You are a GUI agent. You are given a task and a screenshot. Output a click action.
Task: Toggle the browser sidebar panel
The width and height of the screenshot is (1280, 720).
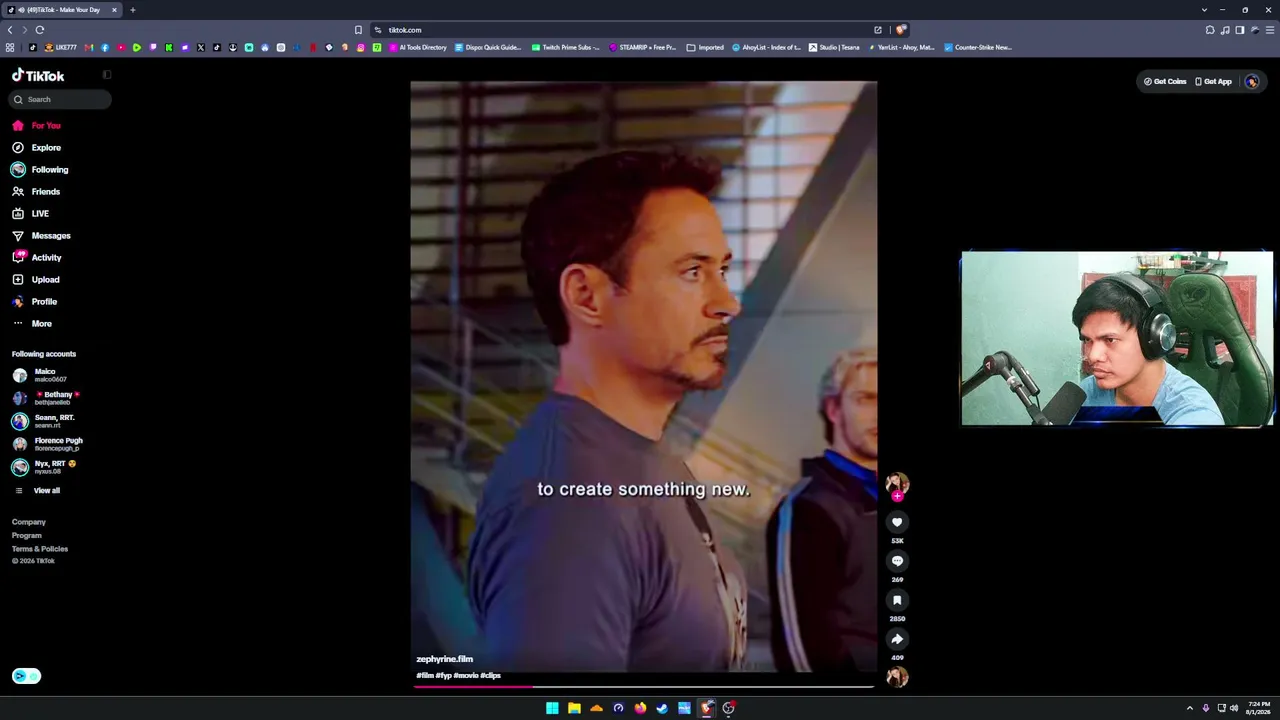click(1240, 30)
